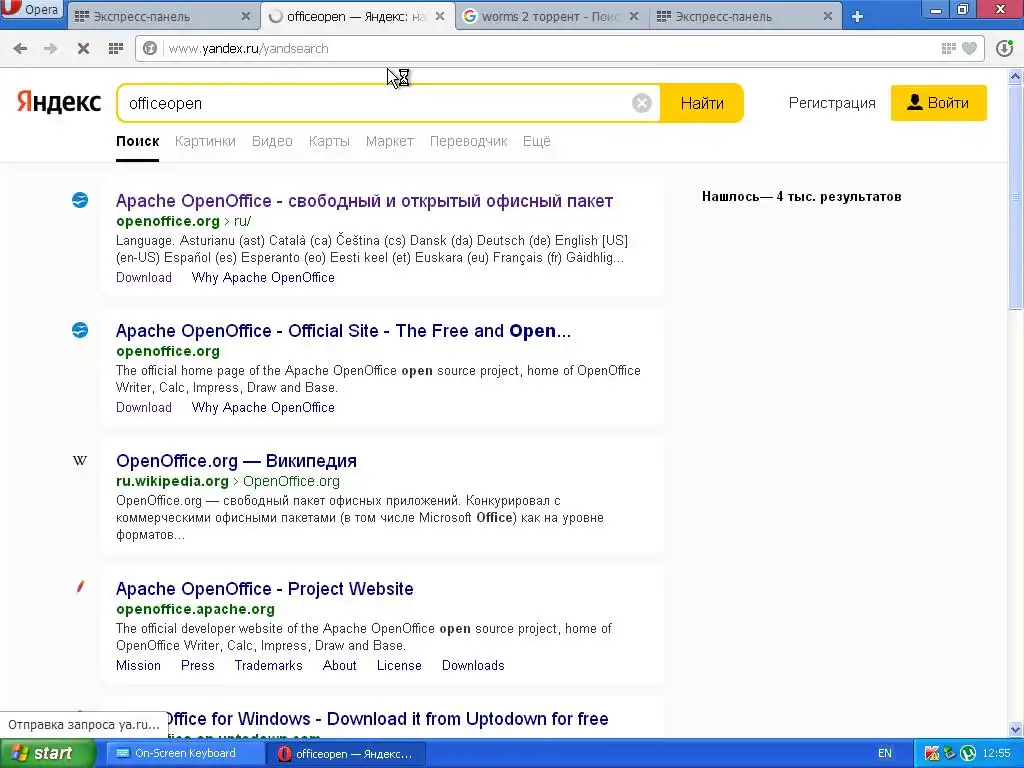Click the ru.wikipedia.org green URL

tap(172, 481)
